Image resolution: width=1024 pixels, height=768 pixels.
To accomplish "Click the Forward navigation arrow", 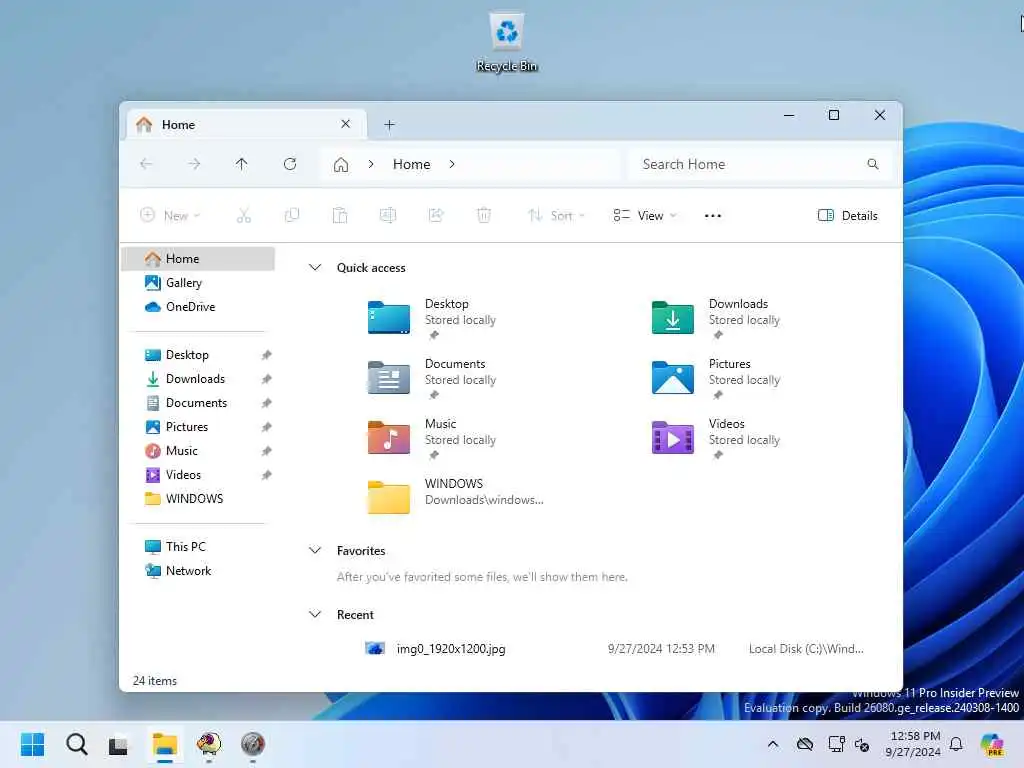I will [x=194, y=164].
